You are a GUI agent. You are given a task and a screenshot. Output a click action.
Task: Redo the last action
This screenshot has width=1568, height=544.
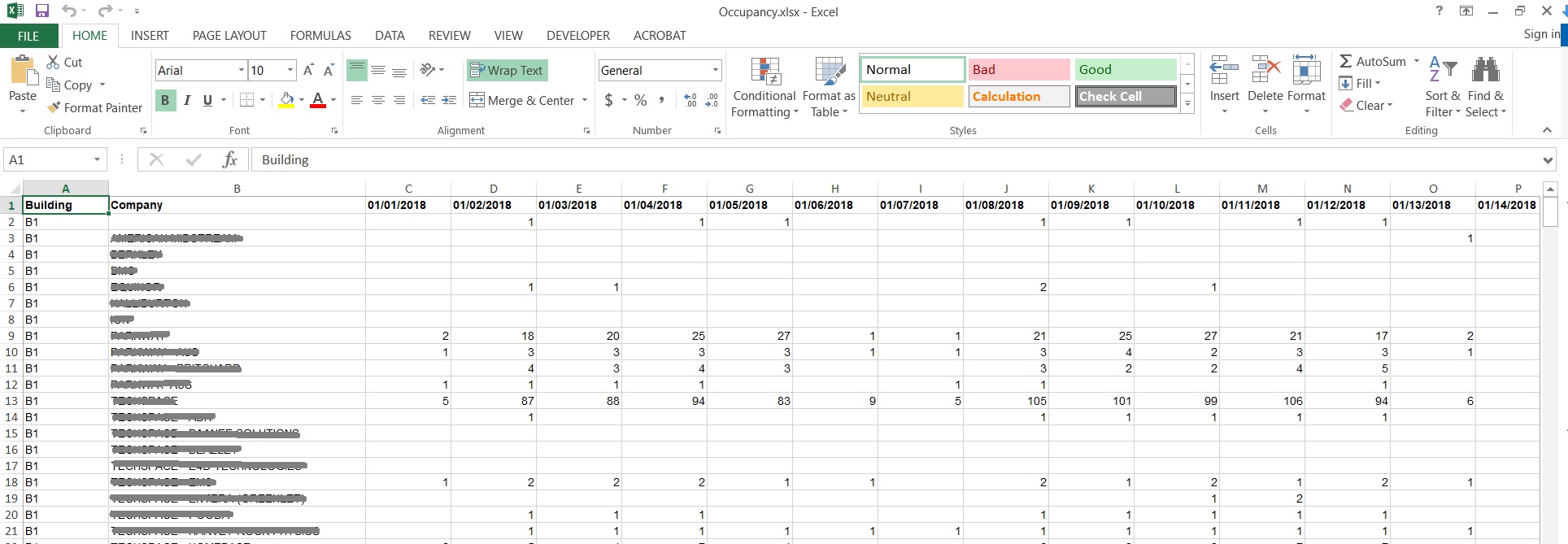click(105, 11)
